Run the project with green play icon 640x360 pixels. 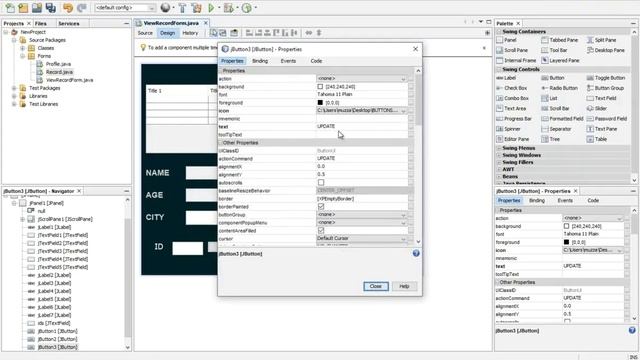coord(211,7)
